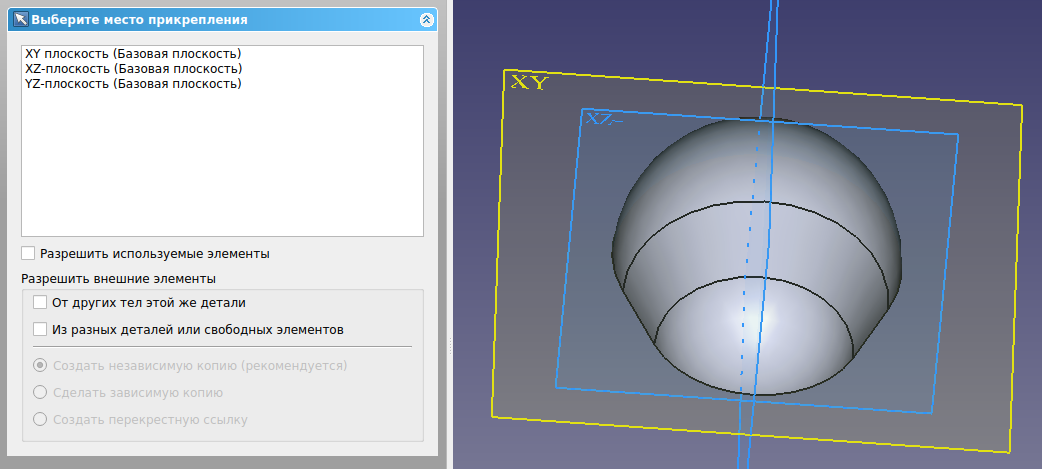Click the blue XZ plane label in viewport
Screen dimensions: 1042x469
point(603,120)
